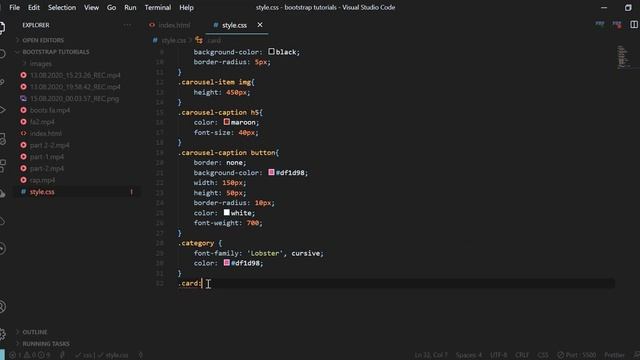This screenshot has height=360, width=640.
Task: Select style.css in the explorer tree
Action: click(42, 192)
